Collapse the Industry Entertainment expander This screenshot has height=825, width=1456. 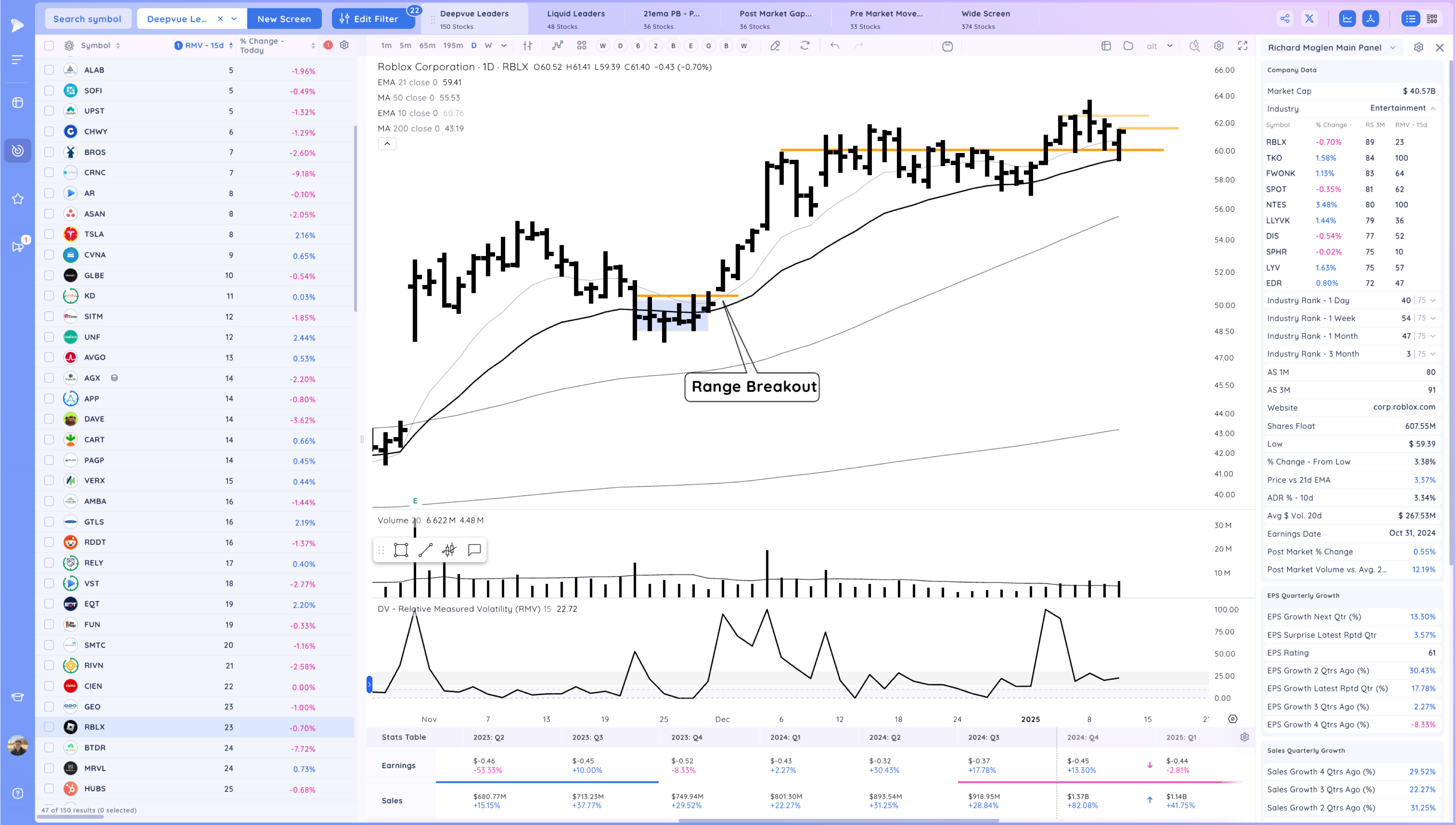click(x=1433, y=108)
